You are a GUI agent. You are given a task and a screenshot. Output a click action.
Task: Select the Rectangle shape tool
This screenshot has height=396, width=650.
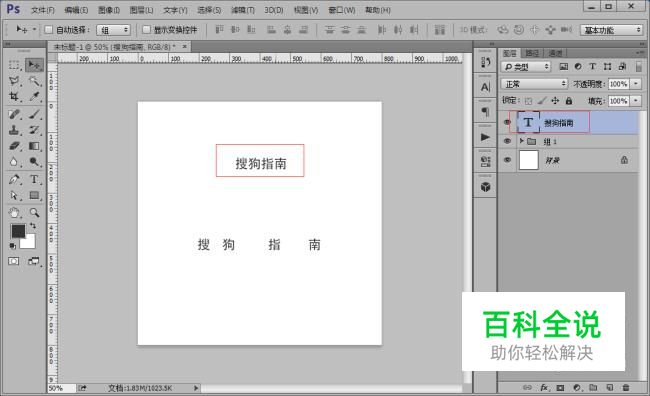pos(34,195)
